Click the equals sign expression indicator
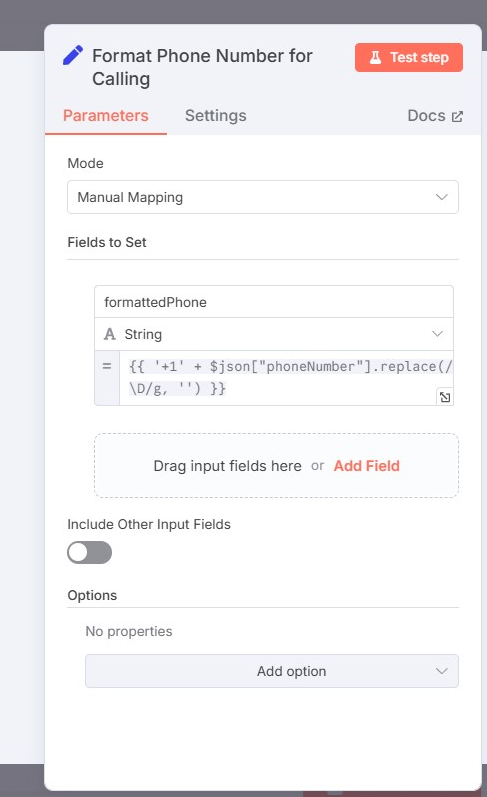The image size is (487, 797). (x=107, y=366)
